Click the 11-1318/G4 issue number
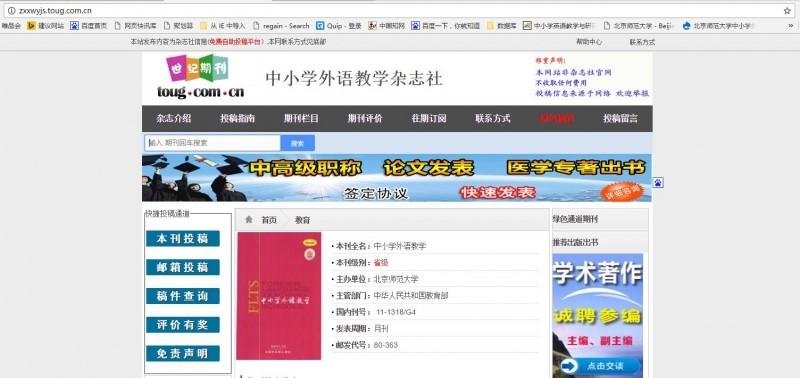This screenshot has height=378, width=800. [396, 312]
